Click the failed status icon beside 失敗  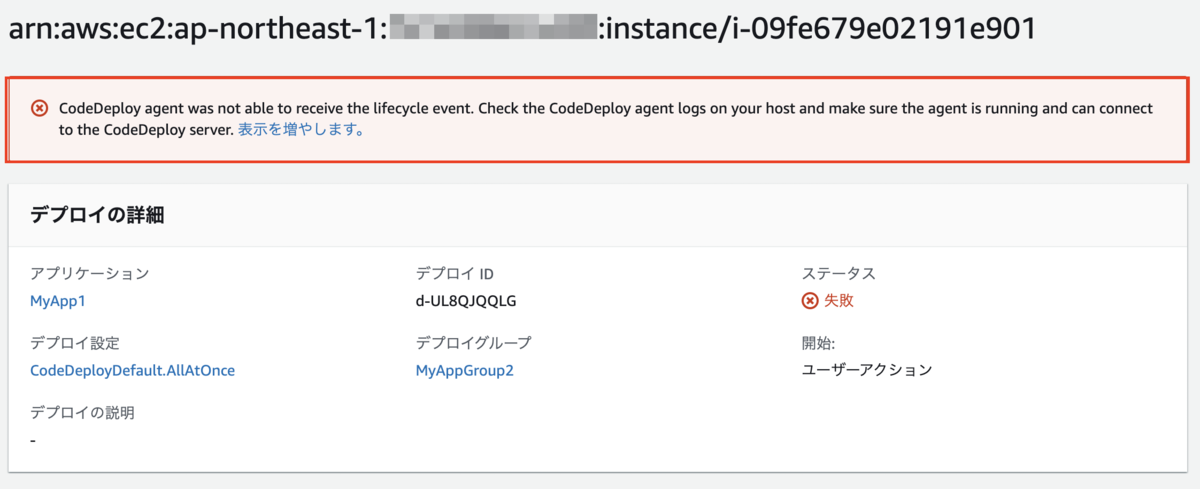810,300
